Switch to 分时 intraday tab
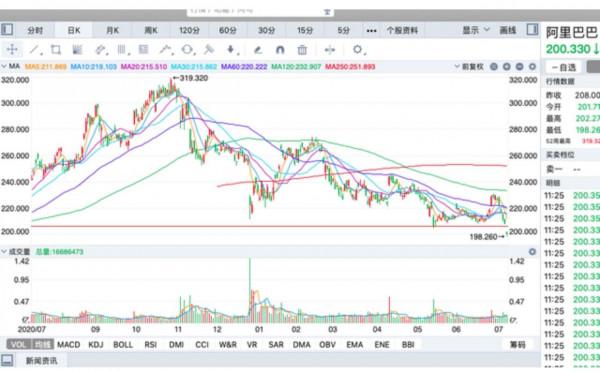The width and height of the screenshot is (600, 373). [x=35, y=31]
